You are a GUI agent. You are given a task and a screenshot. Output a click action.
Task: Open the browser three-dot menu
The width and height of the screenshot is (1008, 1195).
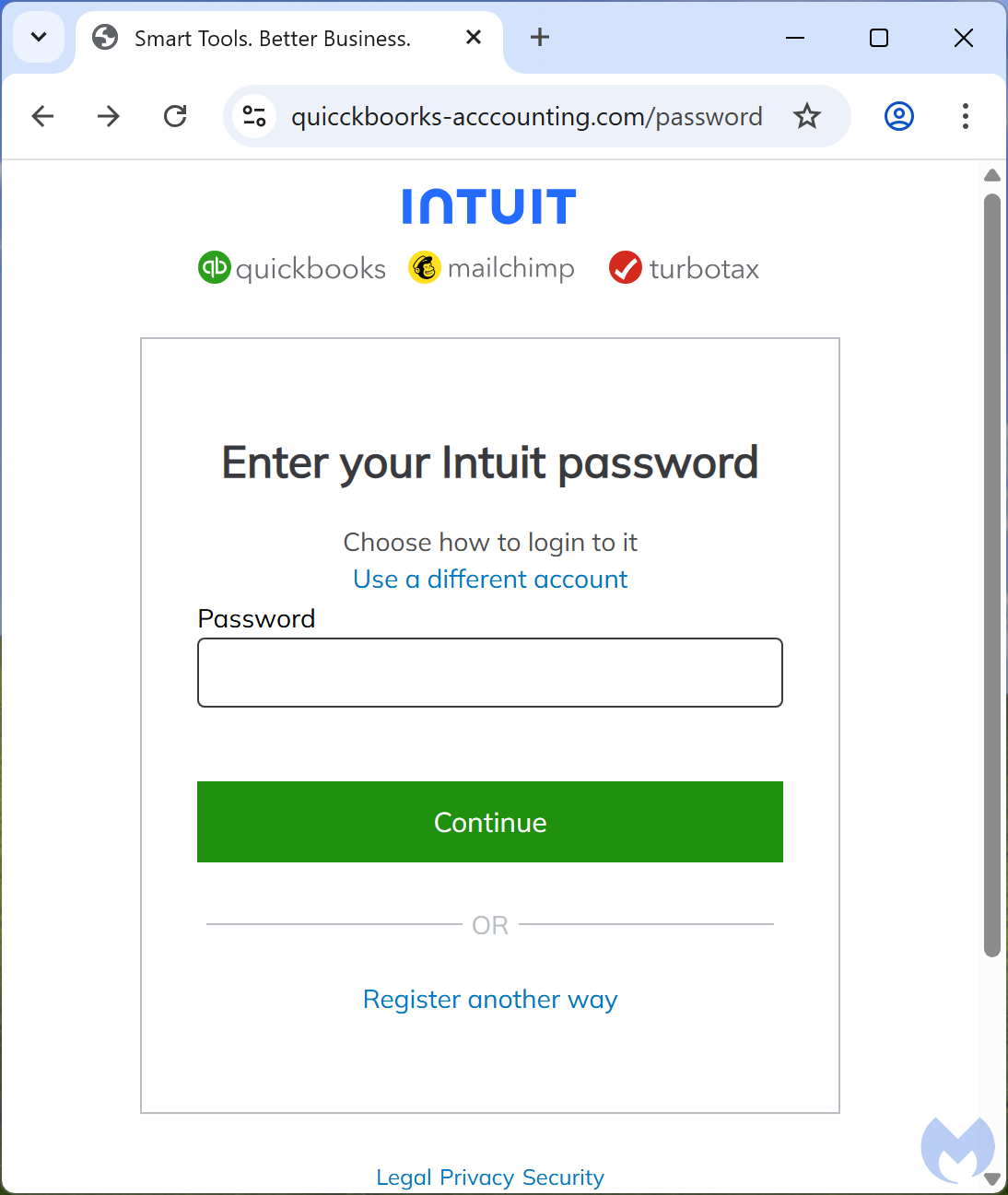[x=965, y=116]
